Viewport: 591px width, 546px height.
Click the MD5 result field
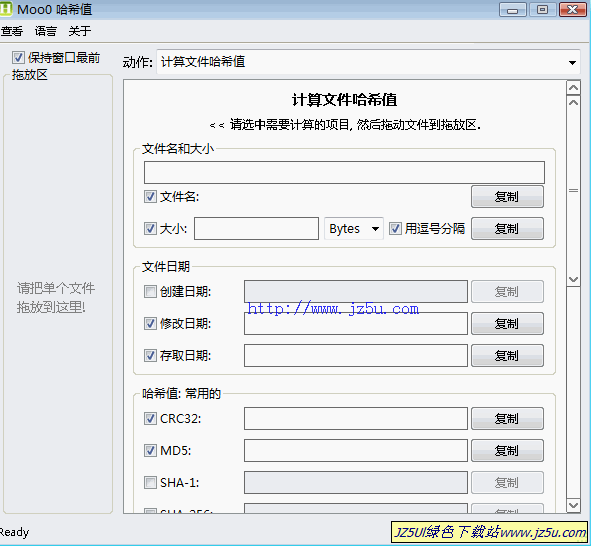(x=356, y=450)
